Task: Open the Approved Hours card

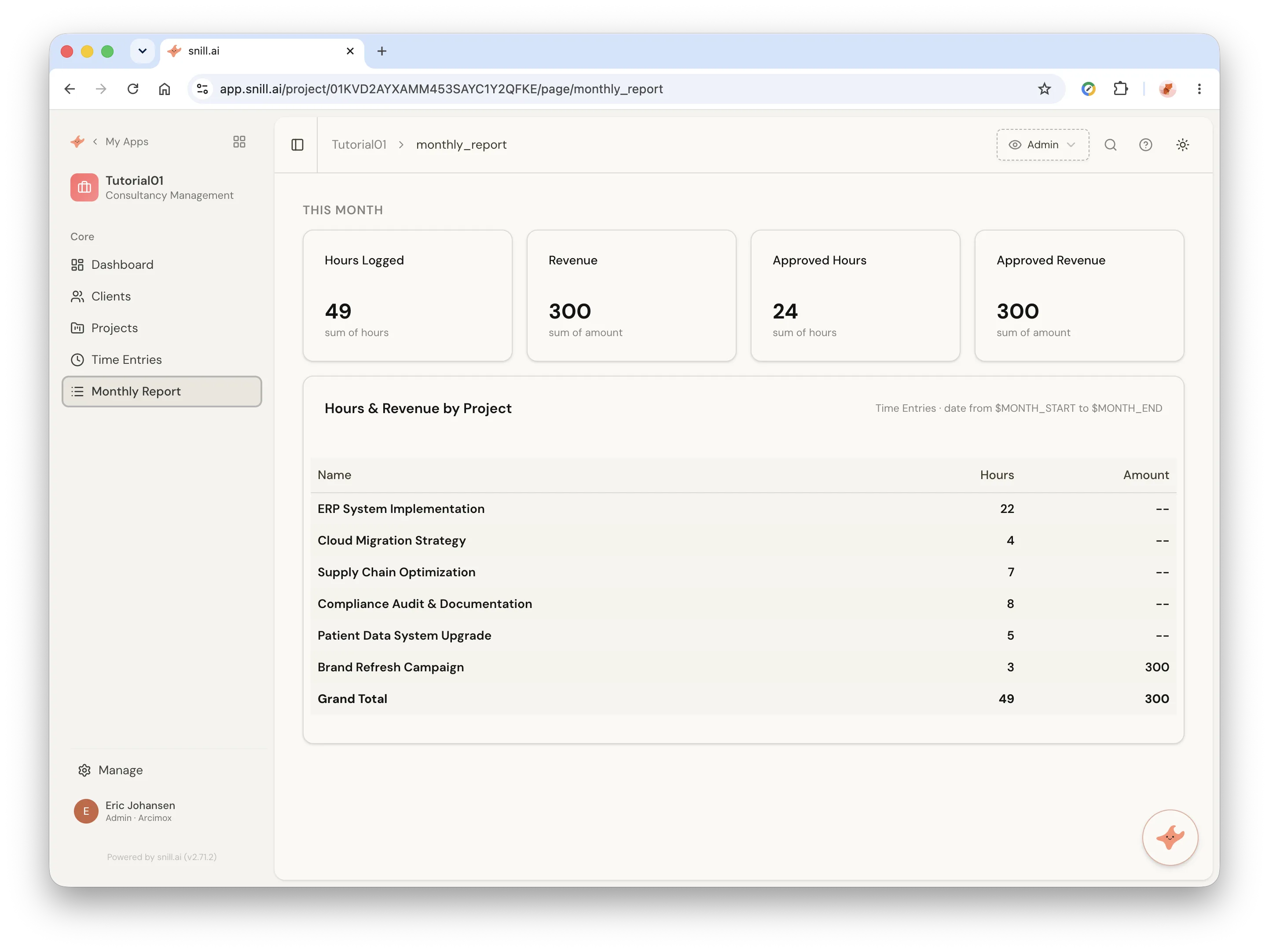Action: [855, 295]
